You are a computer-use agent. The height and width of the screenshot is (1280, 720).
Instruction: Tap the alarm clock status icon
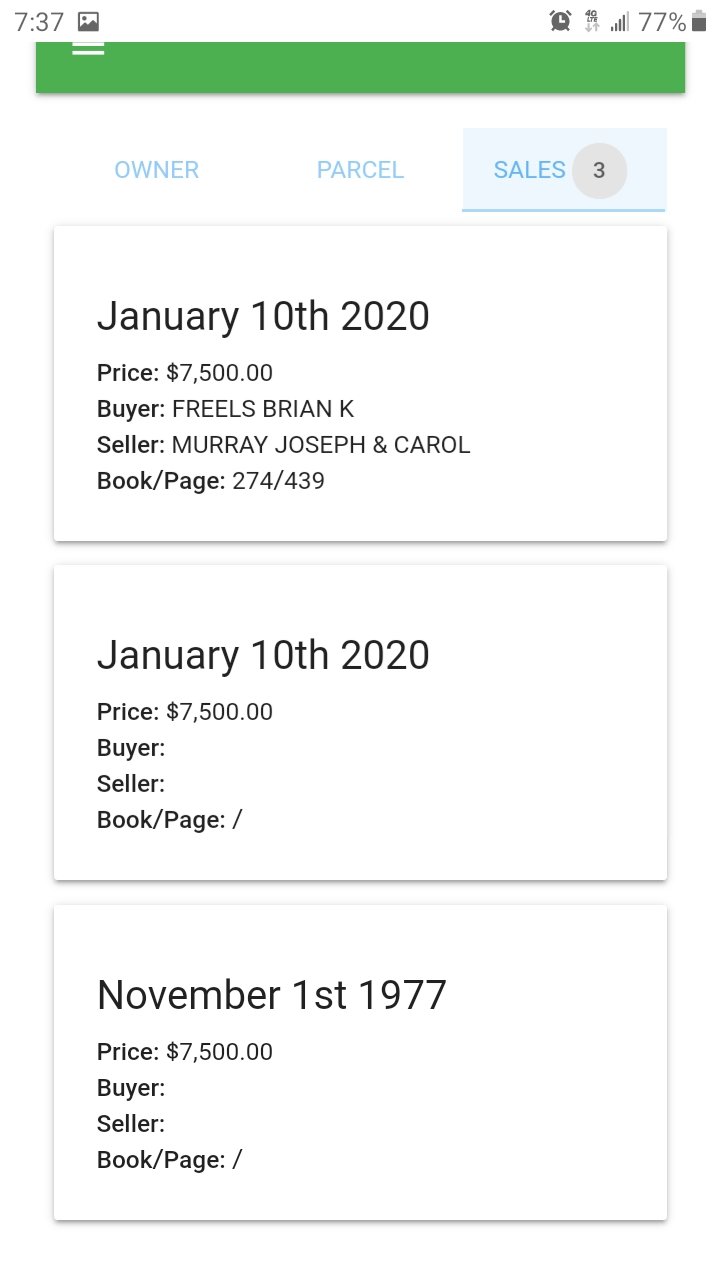point(561,21)
